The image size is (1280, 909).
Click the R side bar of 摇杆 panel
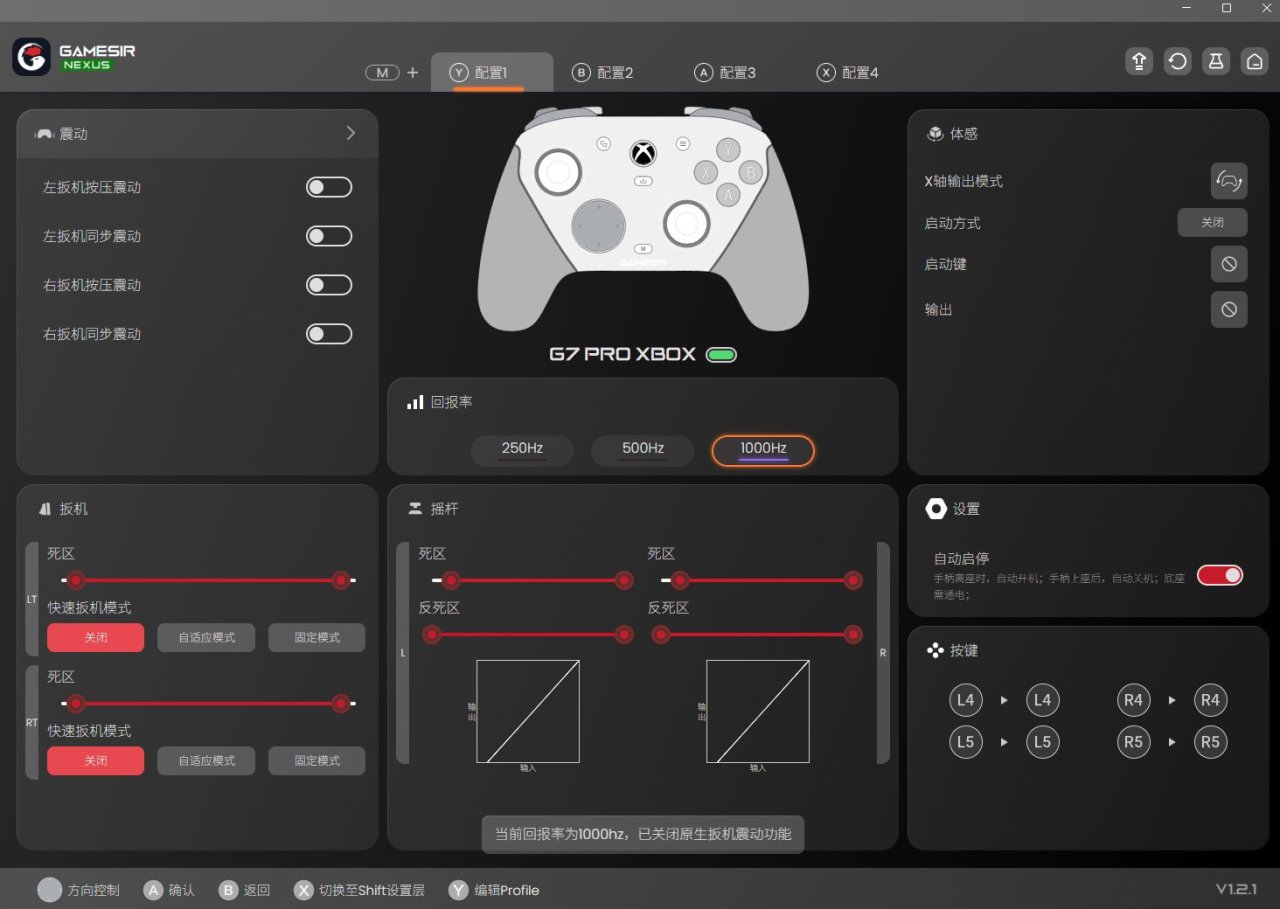883,653
